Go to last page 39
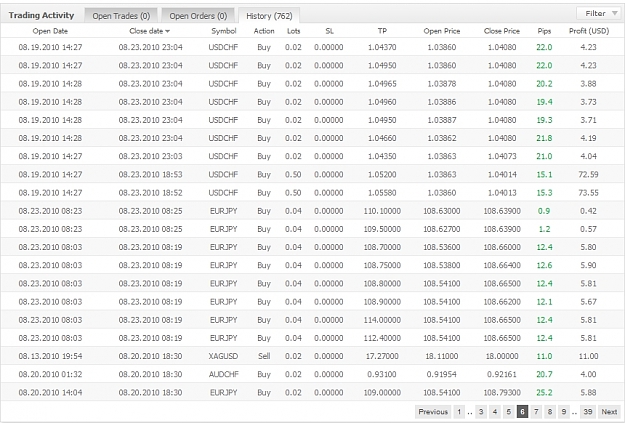Image resolution: width=625 pixels, height=423 pixels. point(588,412)
